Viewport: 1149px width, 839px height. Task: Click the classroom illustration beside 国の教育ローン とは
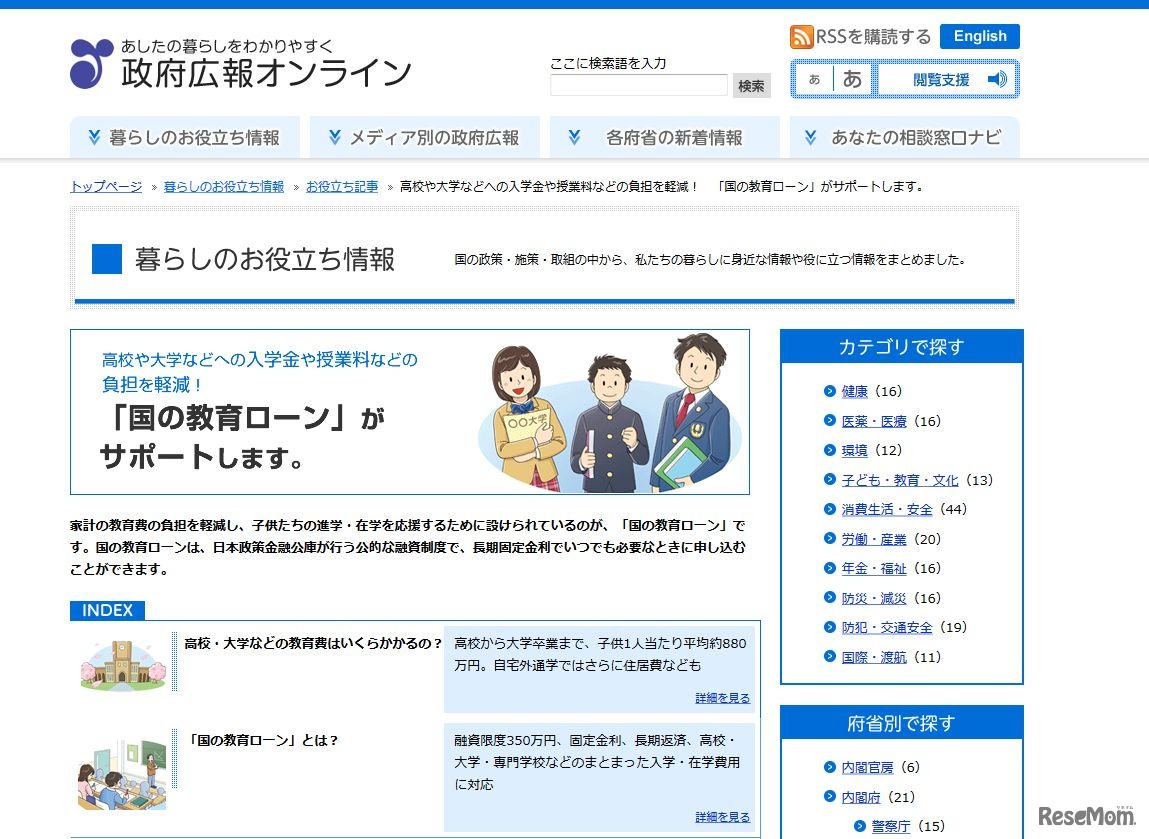121,770
